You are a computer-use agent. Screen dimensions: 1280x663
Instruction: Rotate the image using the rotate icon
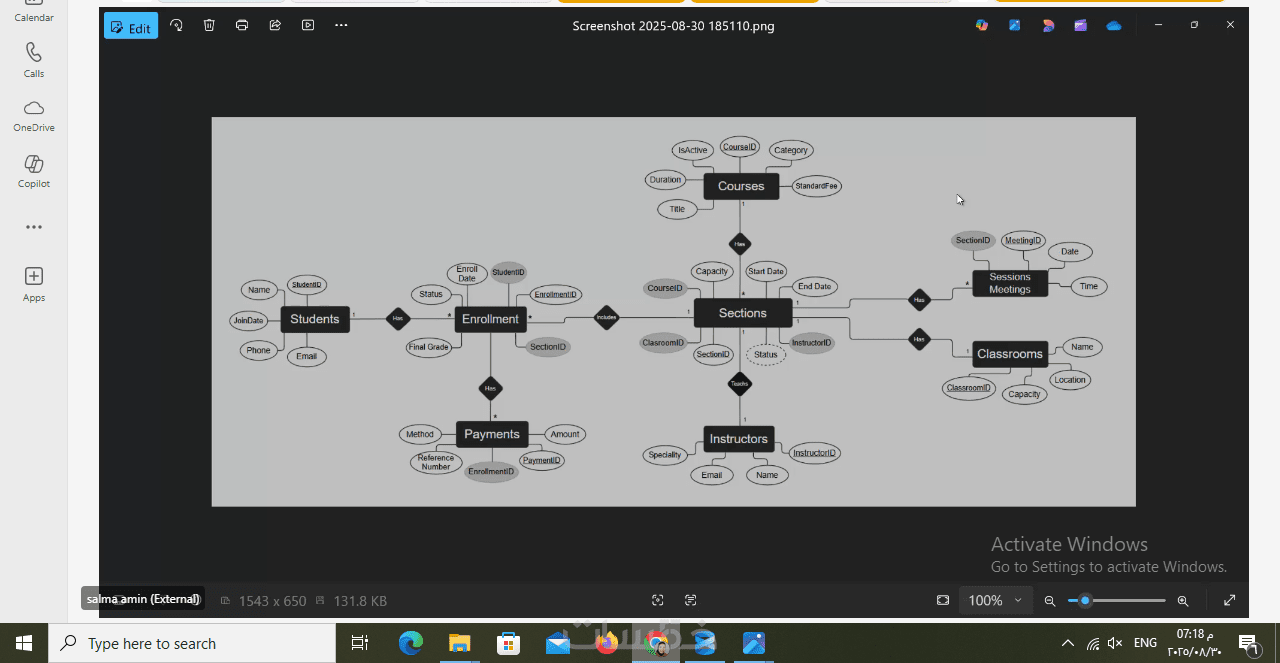click(176, 25)
